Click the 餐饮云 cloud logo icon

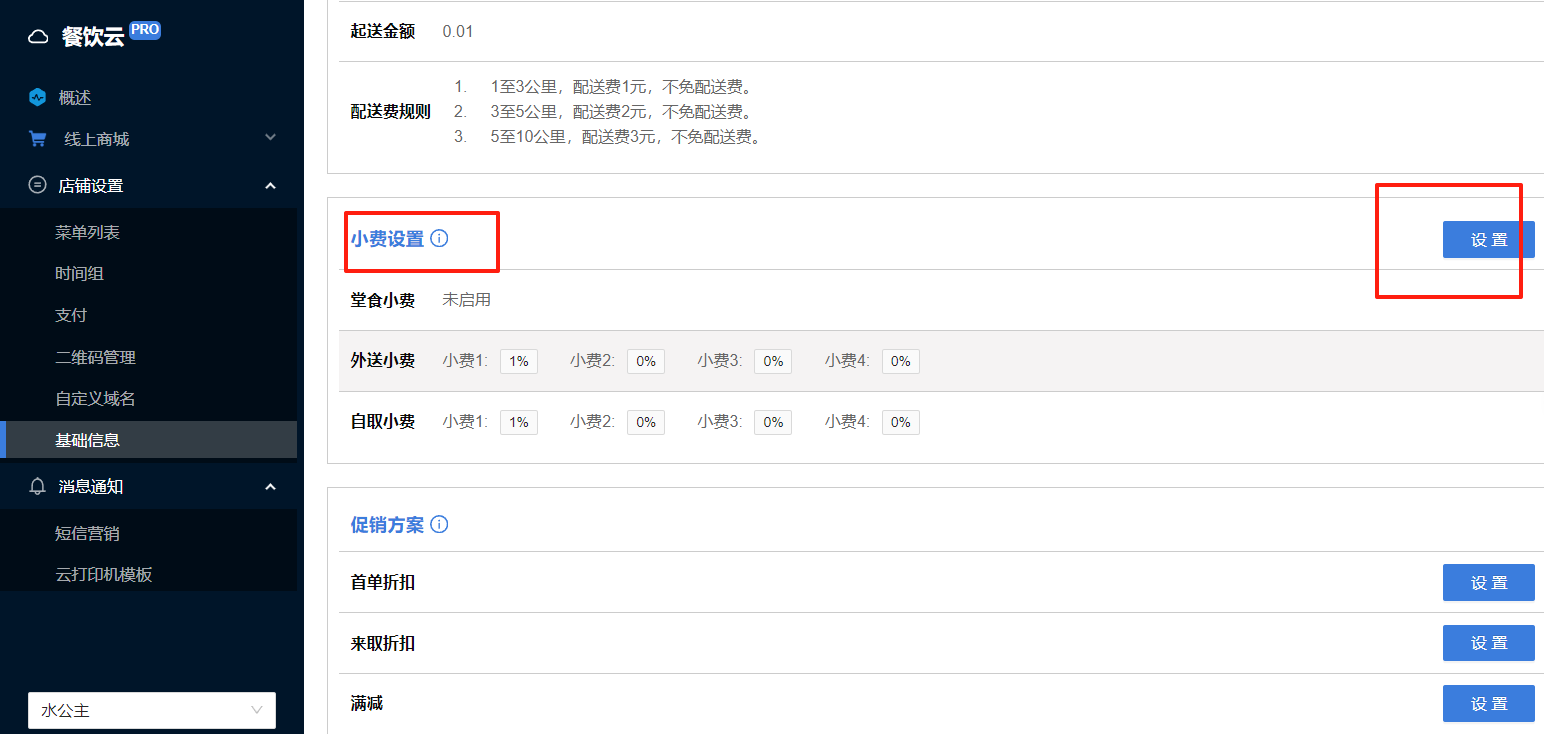coord(38,38)
